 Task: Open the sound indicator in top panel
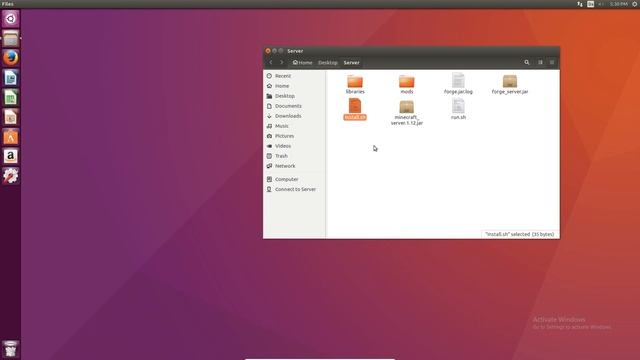point(601,4)
